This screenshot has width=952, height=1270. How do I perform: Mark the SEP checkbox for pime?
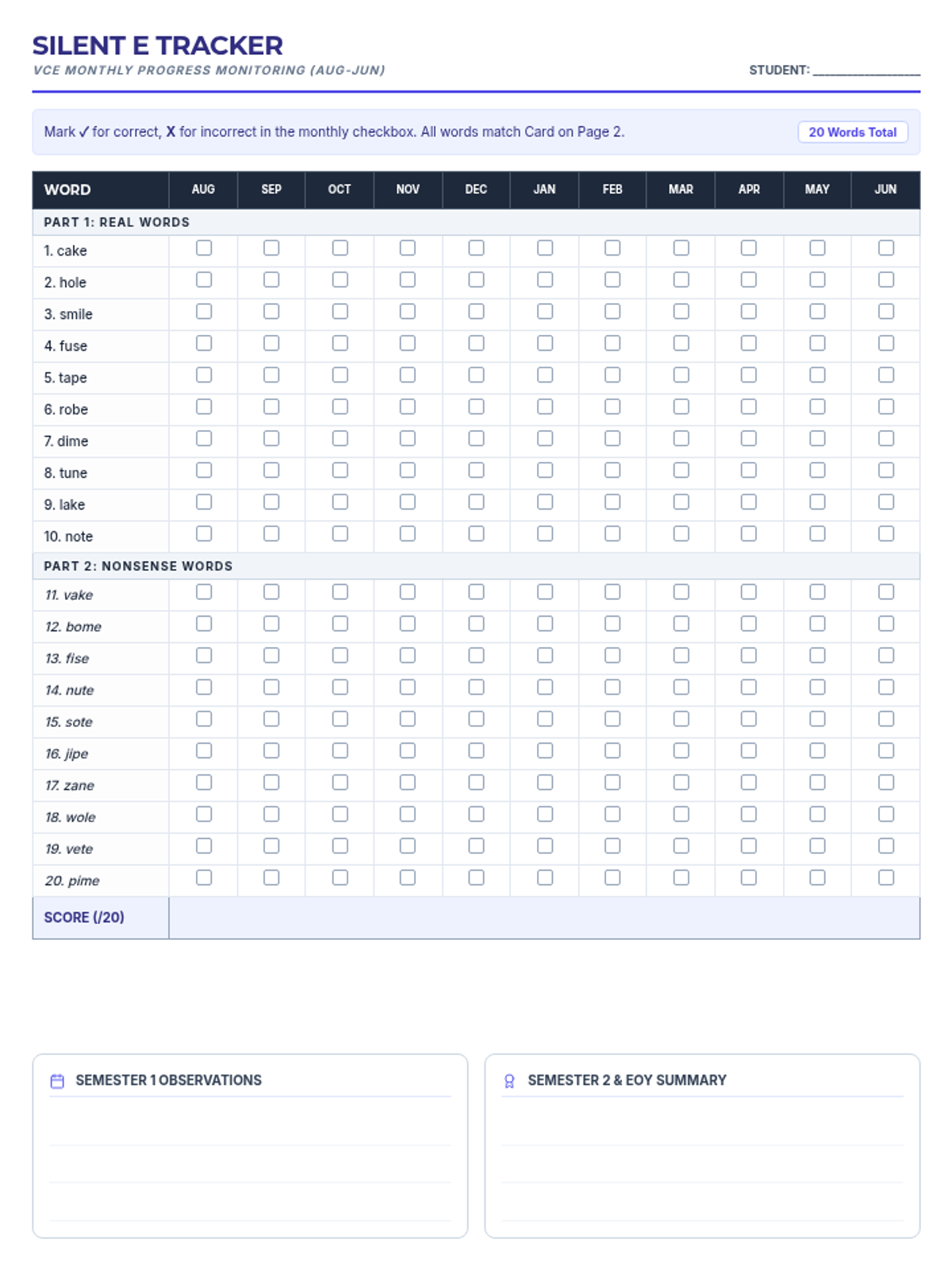click(x=271, y=878)
